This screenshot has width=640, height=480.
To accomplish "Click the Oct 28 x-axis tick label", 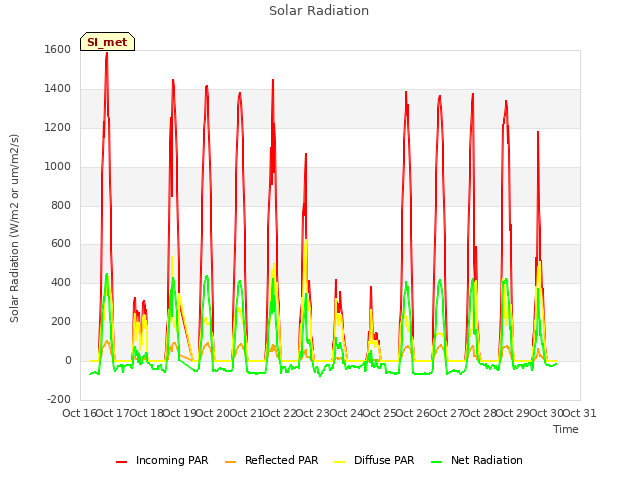I will pyautogui.click(x=479, y=413).
